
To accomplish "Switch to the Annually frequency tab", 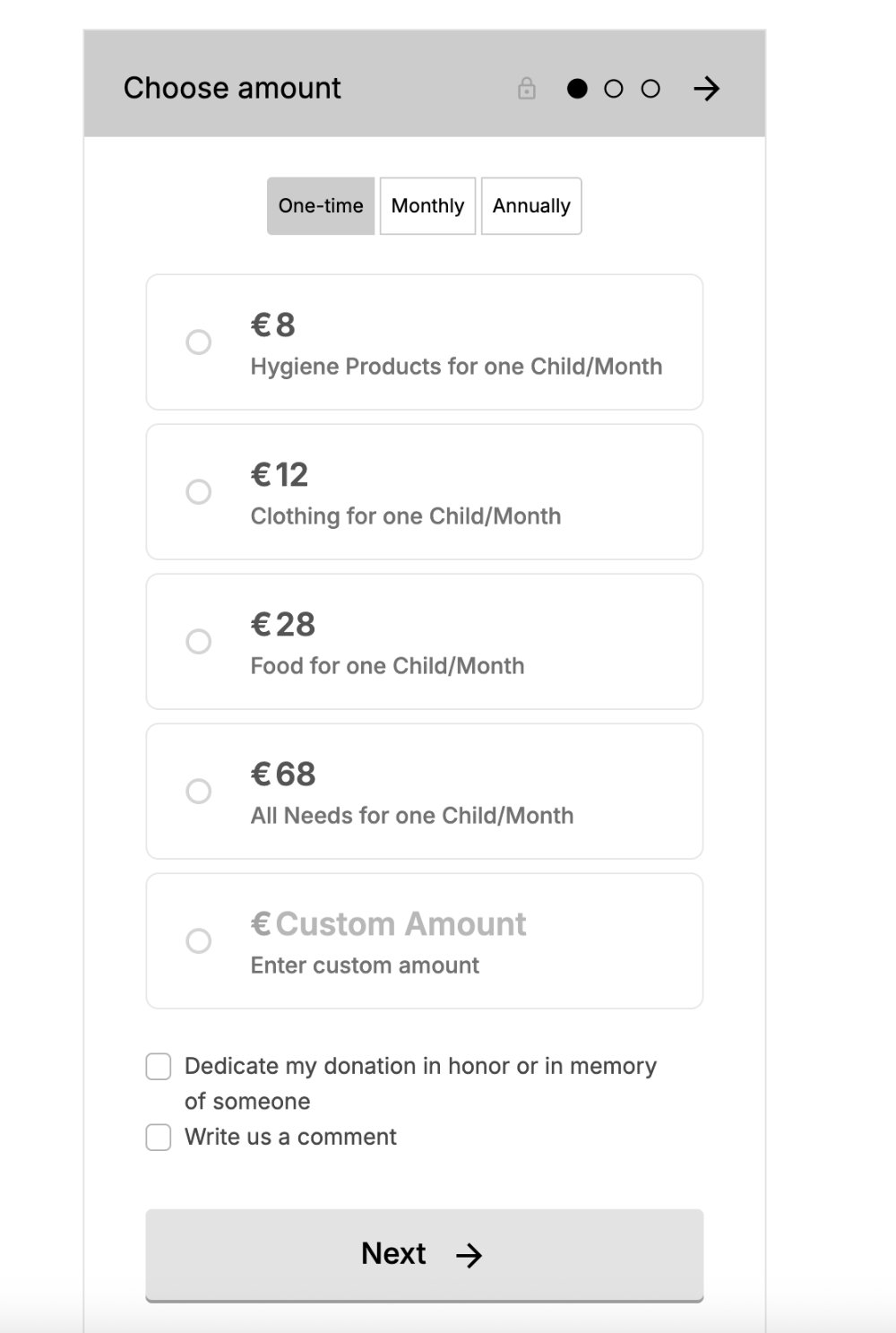I will click(x=531, y=206).
